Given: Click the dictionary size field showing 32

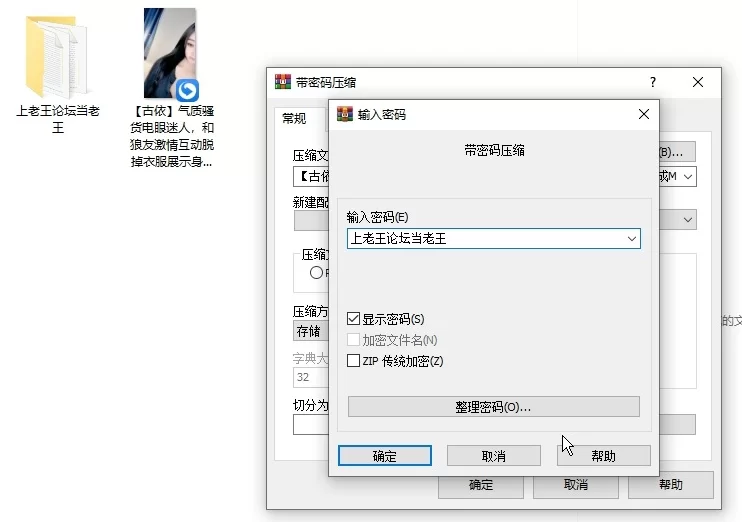Looking at the screenshot, I should coord(311,377).
